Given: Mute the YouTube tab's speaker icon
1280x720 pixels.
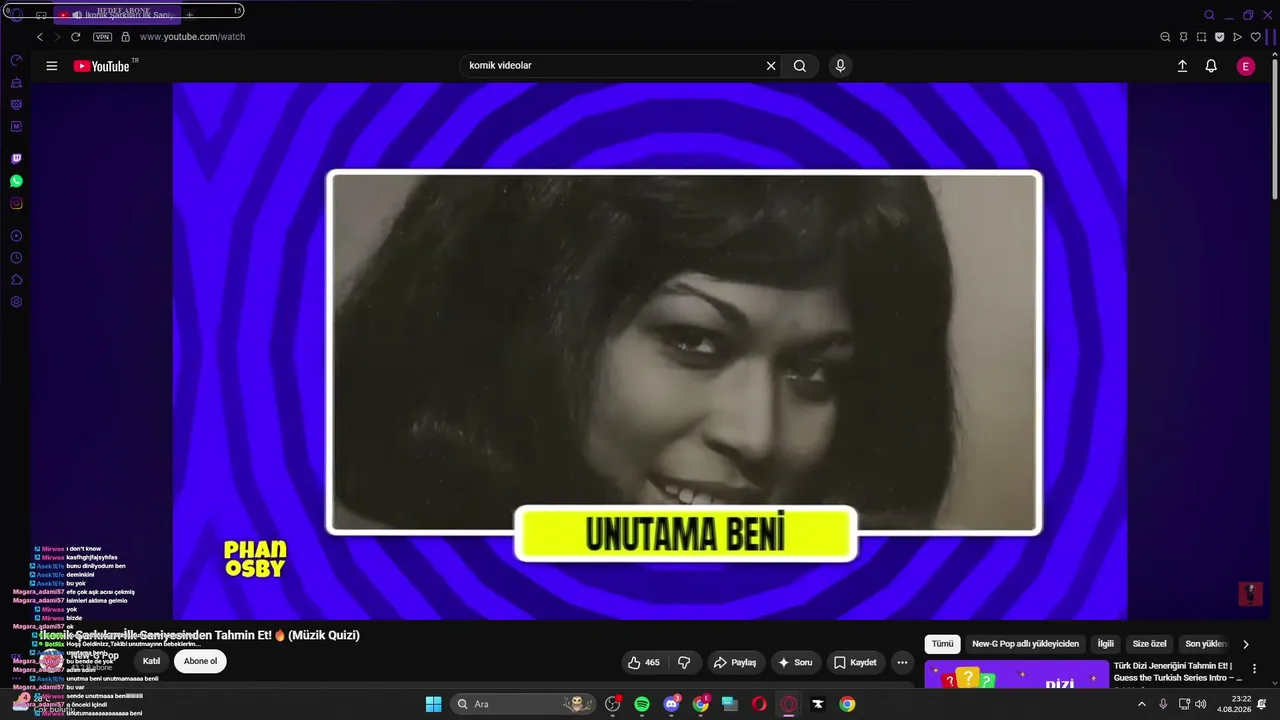Looking at the screenshot, I should [77, 15].
